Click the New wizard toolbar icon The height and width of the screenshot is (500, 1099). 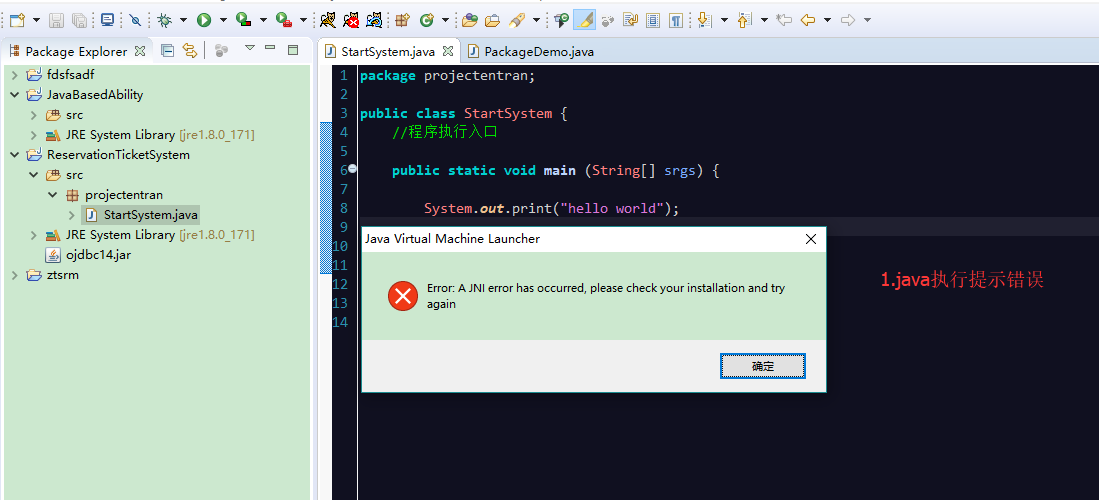tap(17, 20)
